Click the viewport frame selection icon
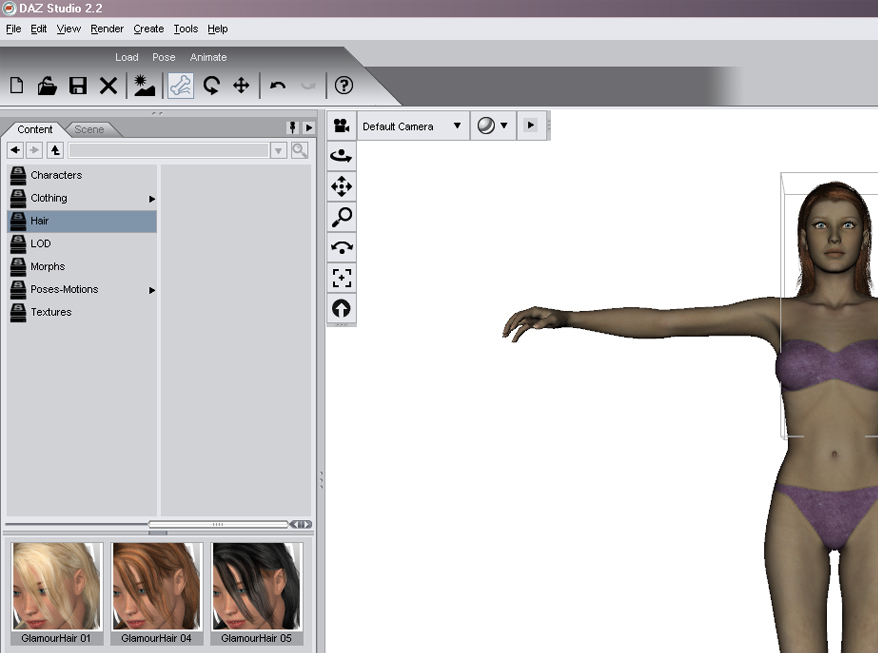Screen dimensions: 878x653 (x=342, y=278)
